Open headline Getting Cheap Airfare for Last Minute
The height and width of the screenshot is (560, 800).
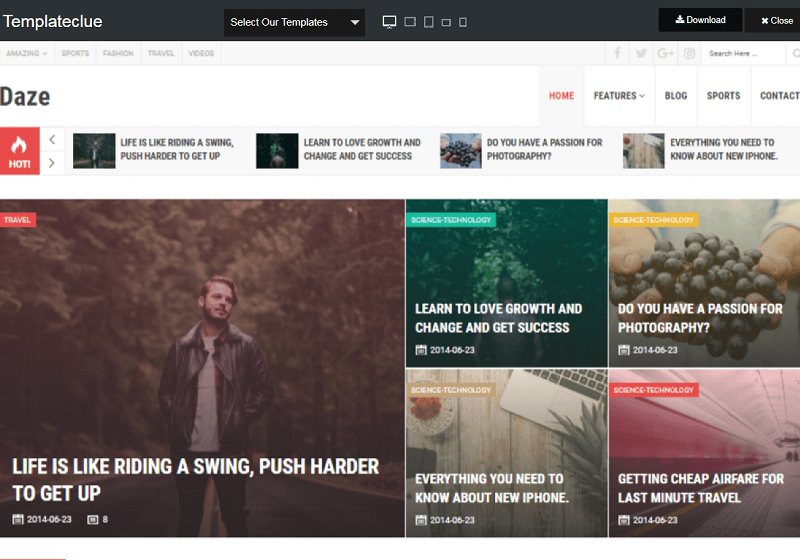click(701, 488)
